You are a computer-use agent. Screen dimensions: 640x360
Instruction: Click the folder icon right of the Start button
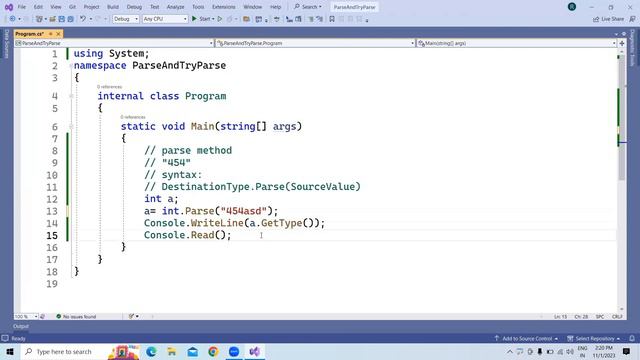coord(246,19)
